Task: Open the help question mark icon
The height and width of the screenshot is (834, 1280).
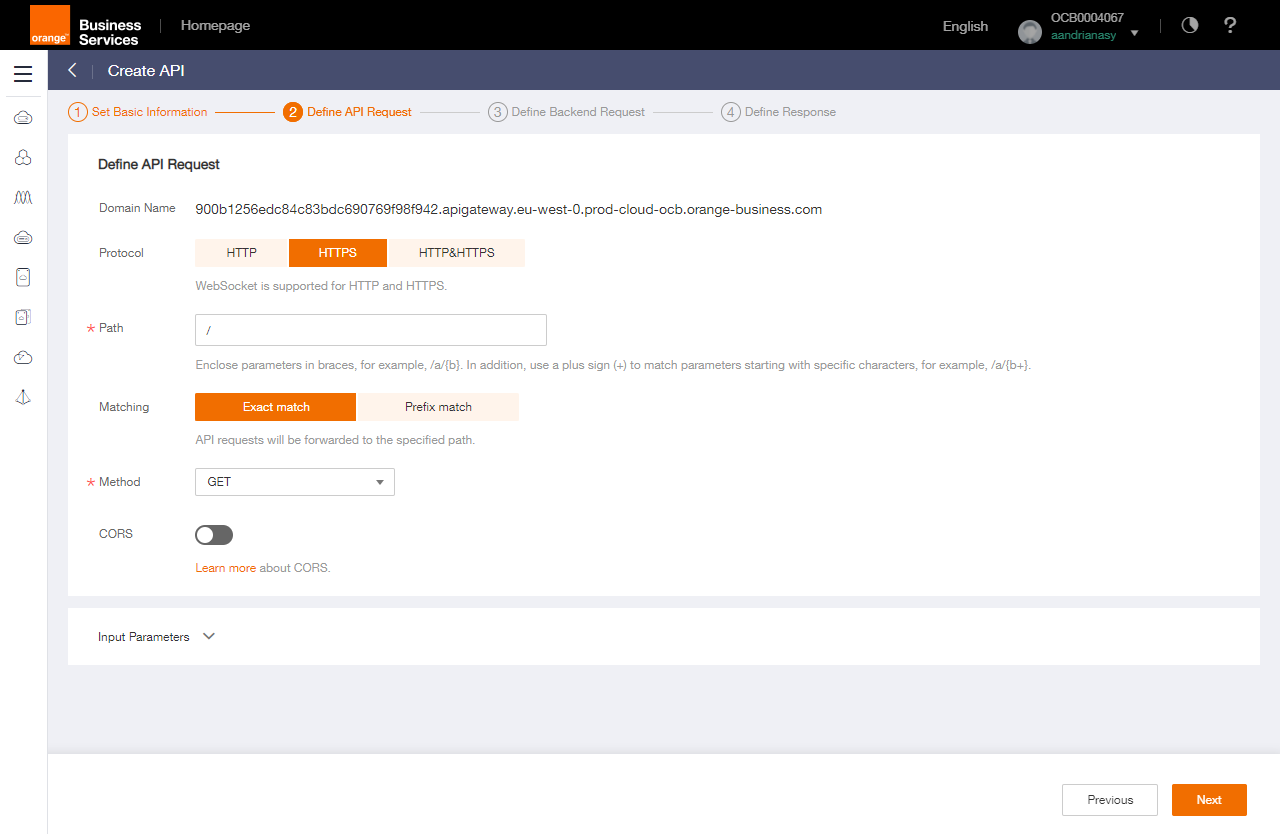Action: pyautogui.click(x=1230, y=26)
